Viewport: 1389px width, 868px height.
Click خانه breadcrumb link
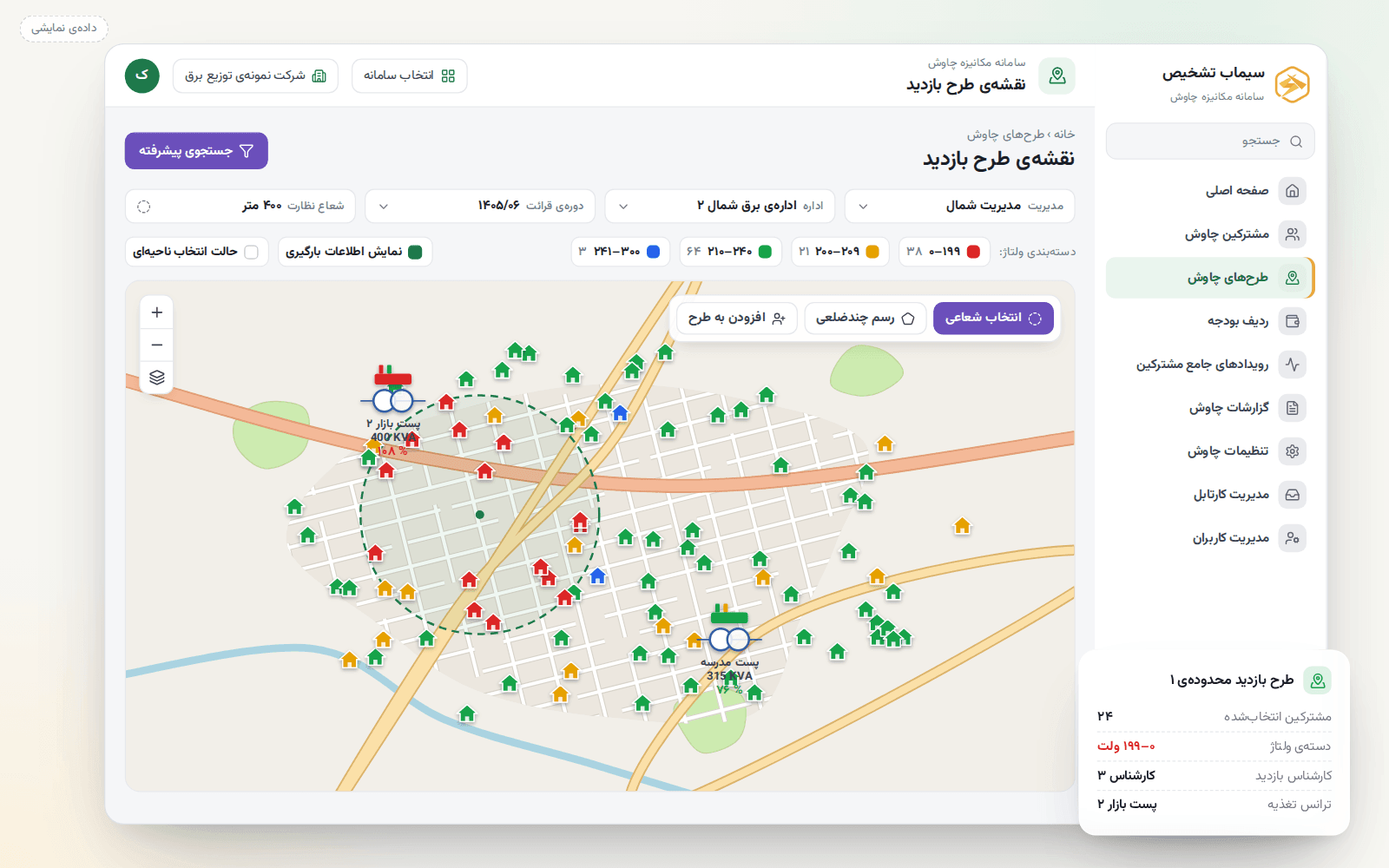click(x=1064, y=135)
